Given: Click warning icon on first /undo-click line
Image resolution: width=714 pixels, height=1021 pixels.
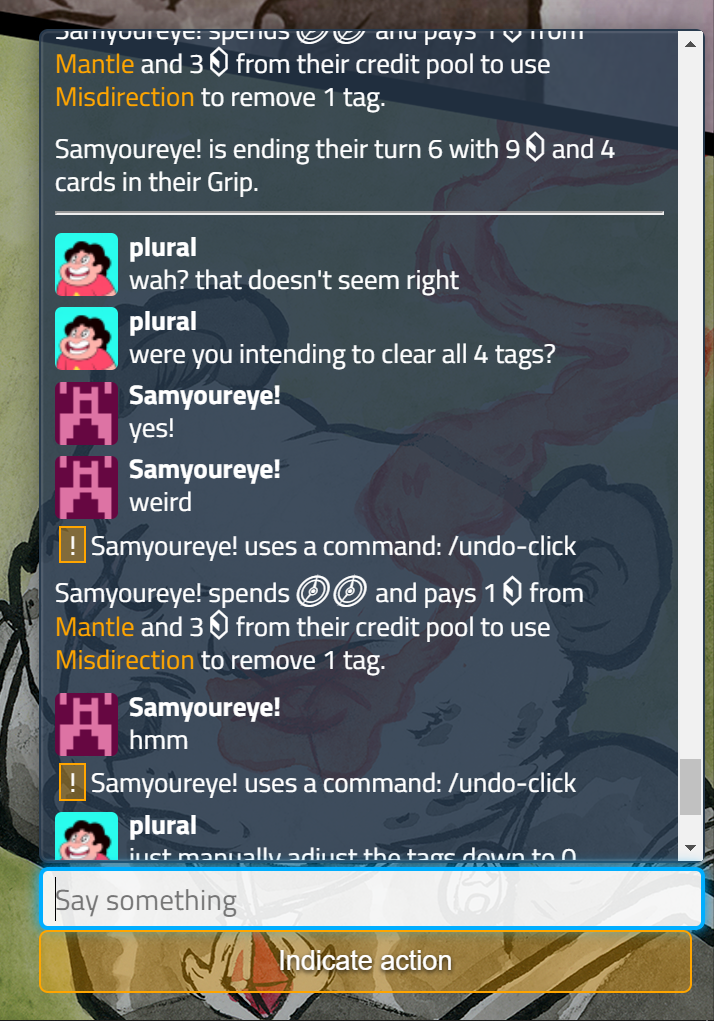Looking at the screenshot, I should [x=72, y=545].
